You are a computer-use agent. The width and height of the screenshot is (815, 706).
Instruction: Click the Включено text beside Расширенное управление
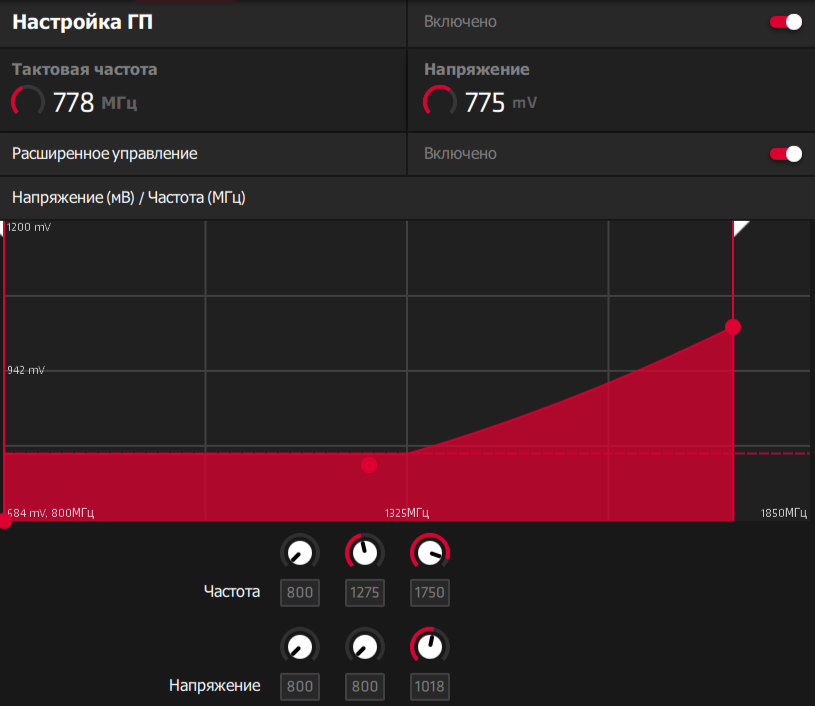point(460,154)
